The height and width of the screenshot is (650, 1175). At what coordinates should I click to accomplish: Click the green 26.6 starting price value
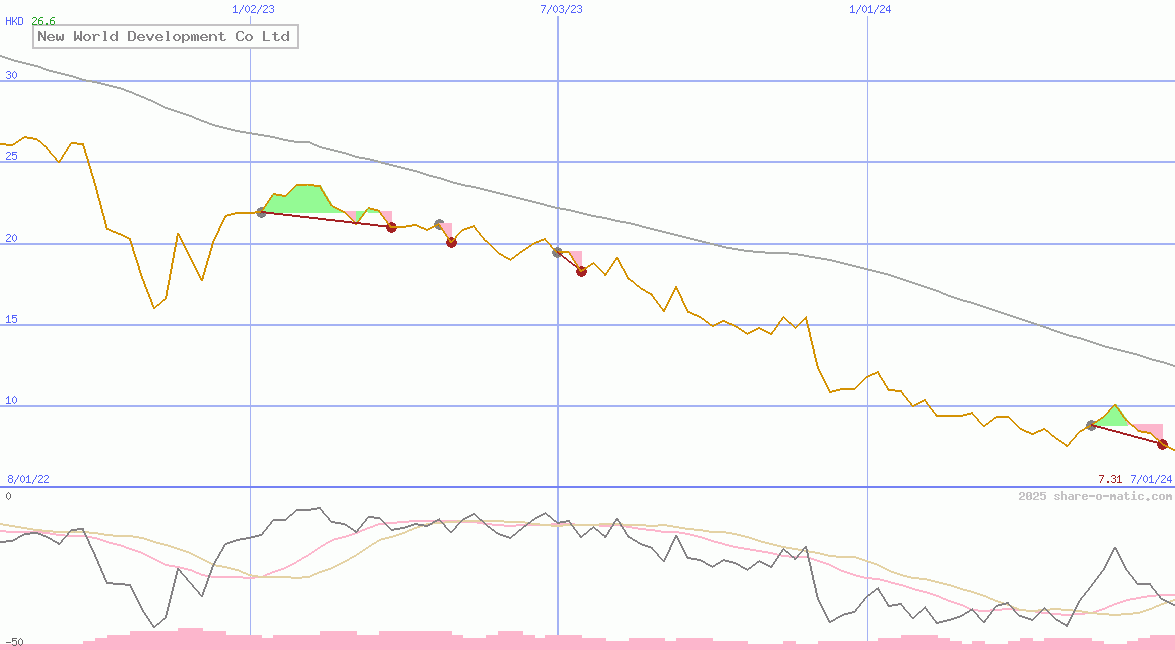point(43,21)
